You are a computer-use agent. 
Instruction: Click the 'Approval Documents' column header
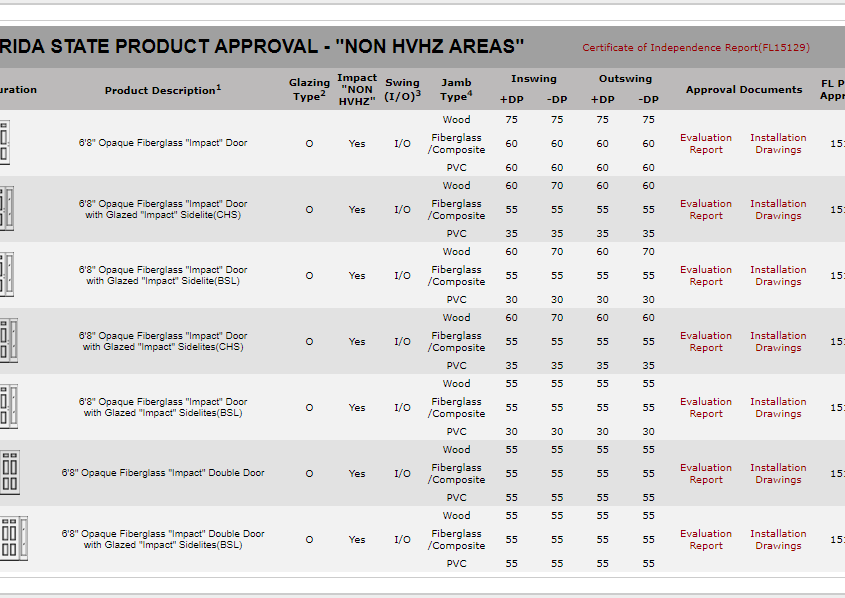[744, 89]
